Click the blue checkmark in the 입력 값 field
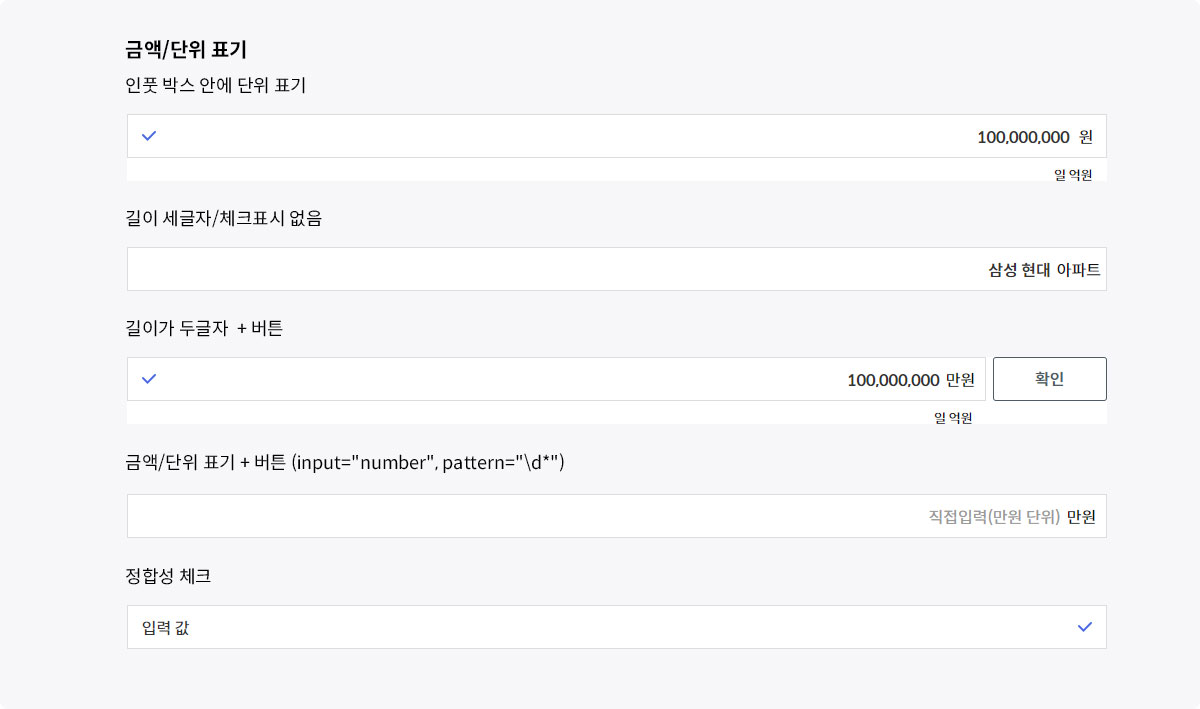 (1085, 627)
